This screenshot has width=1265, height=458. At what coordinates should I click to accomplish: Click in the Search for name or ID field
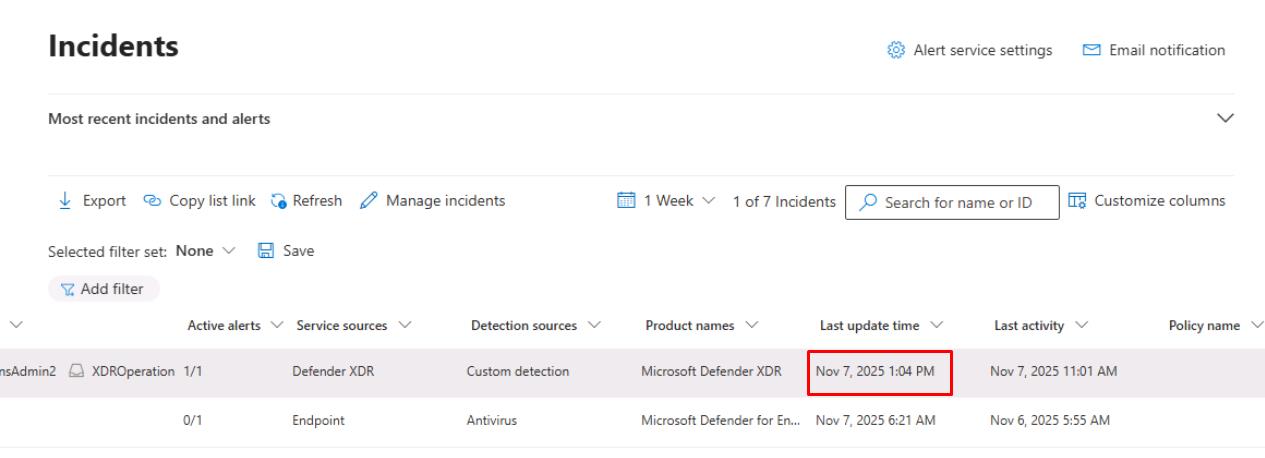(x=956, y=203)
